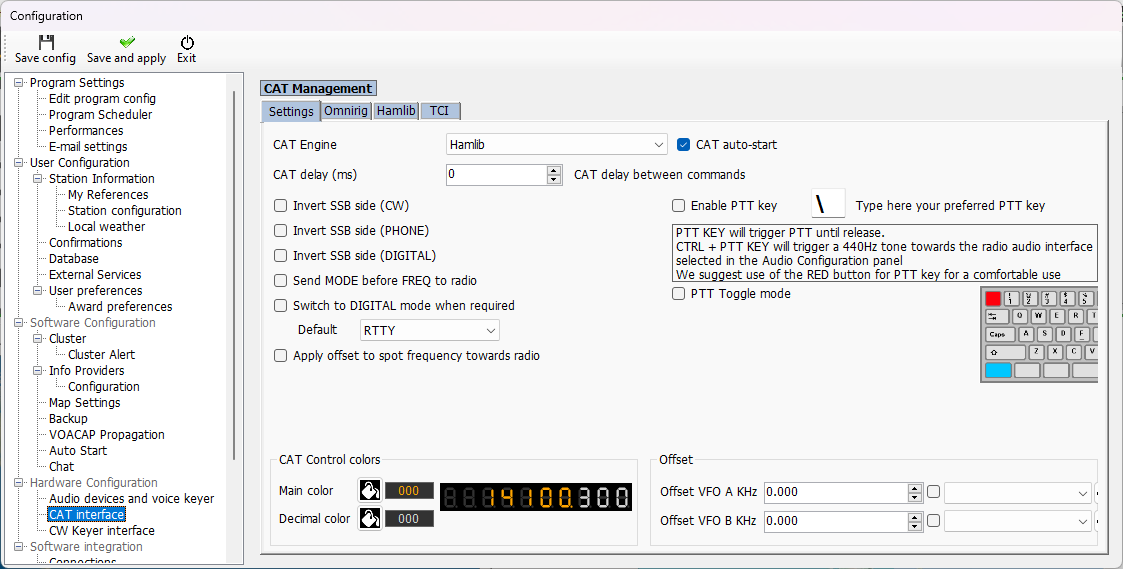Click the Save config floppy icon

(x=46, y=42)
